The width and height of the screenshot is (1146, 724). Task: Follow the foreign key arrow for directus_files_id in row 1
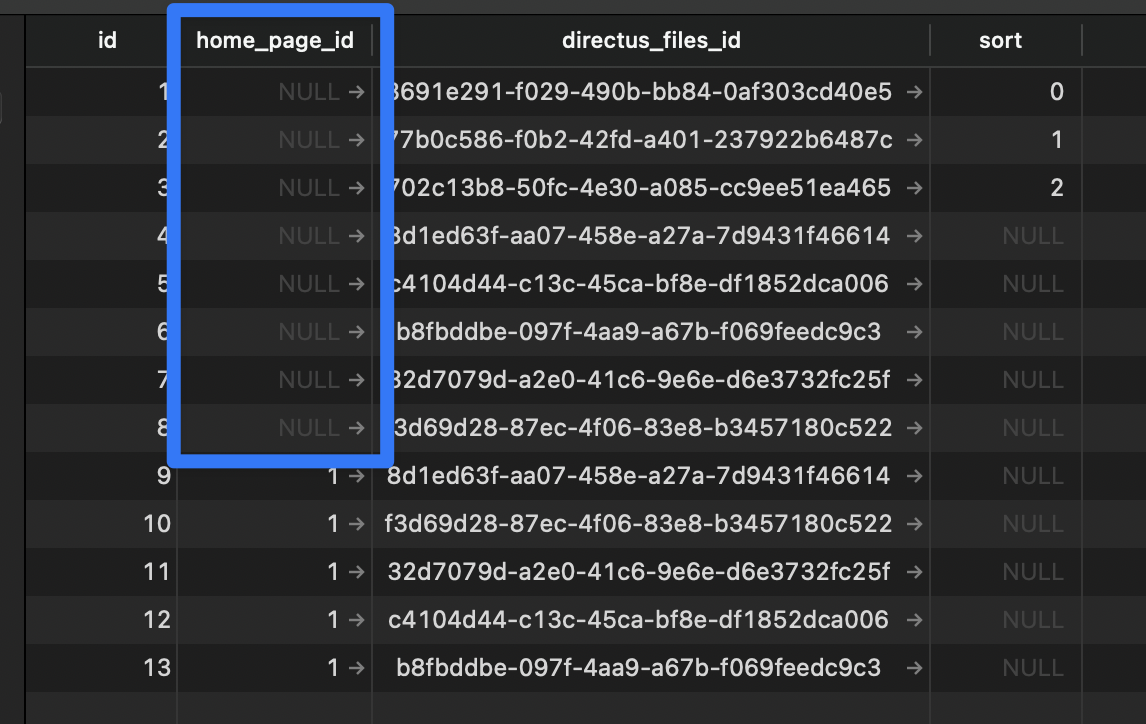click(x=913, y=91)
